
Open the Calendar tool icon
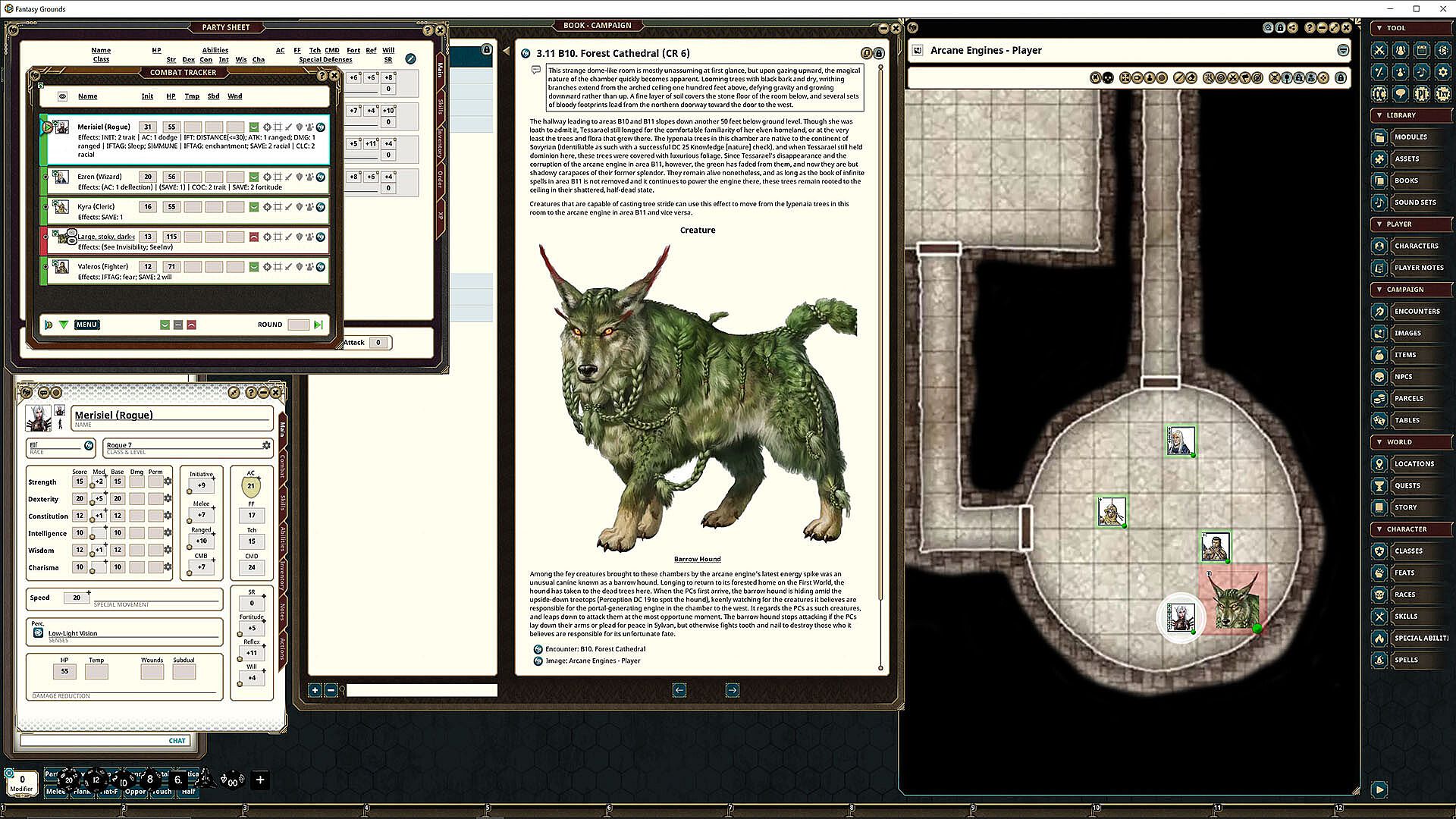pos(1421,50)
